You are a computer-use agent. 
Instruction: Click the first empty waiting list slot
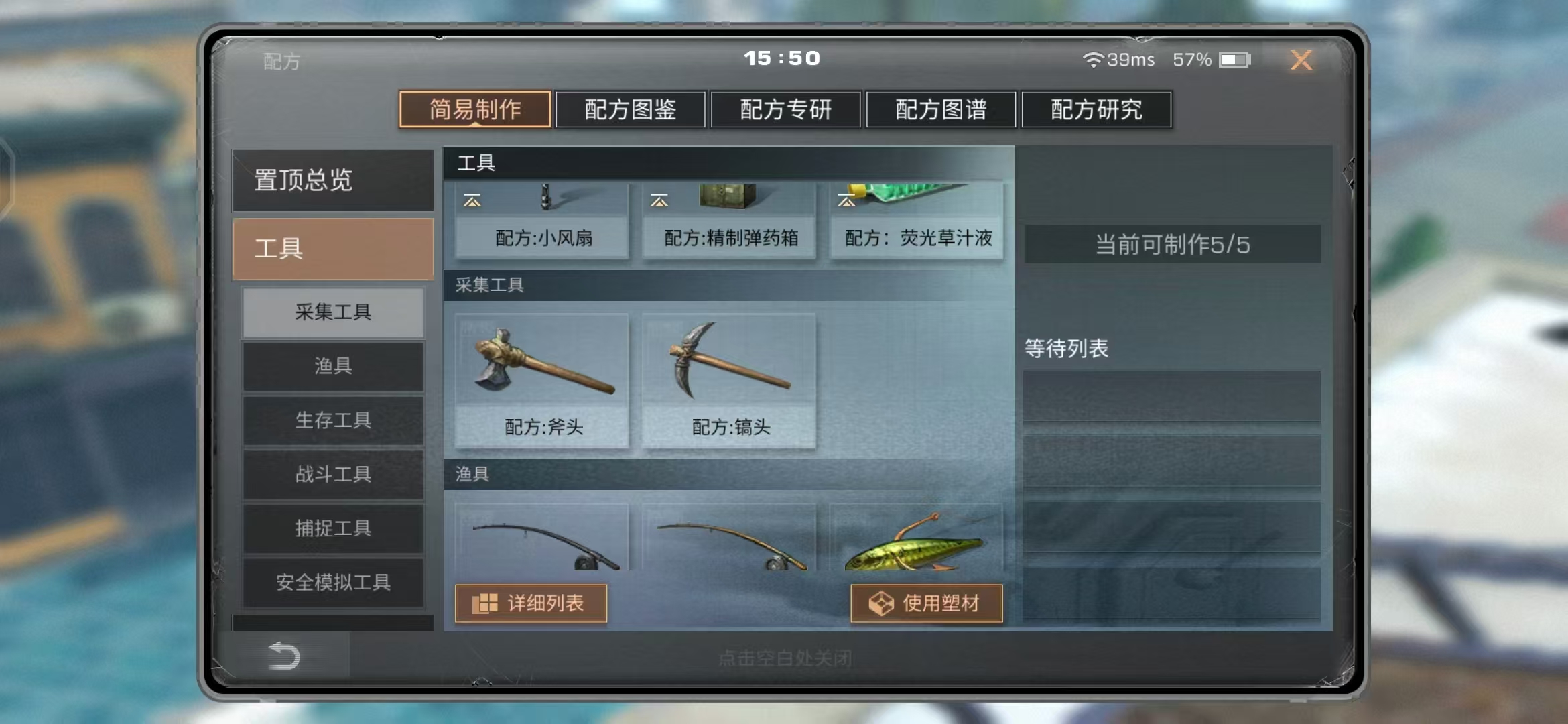[x=1172, y=396]
